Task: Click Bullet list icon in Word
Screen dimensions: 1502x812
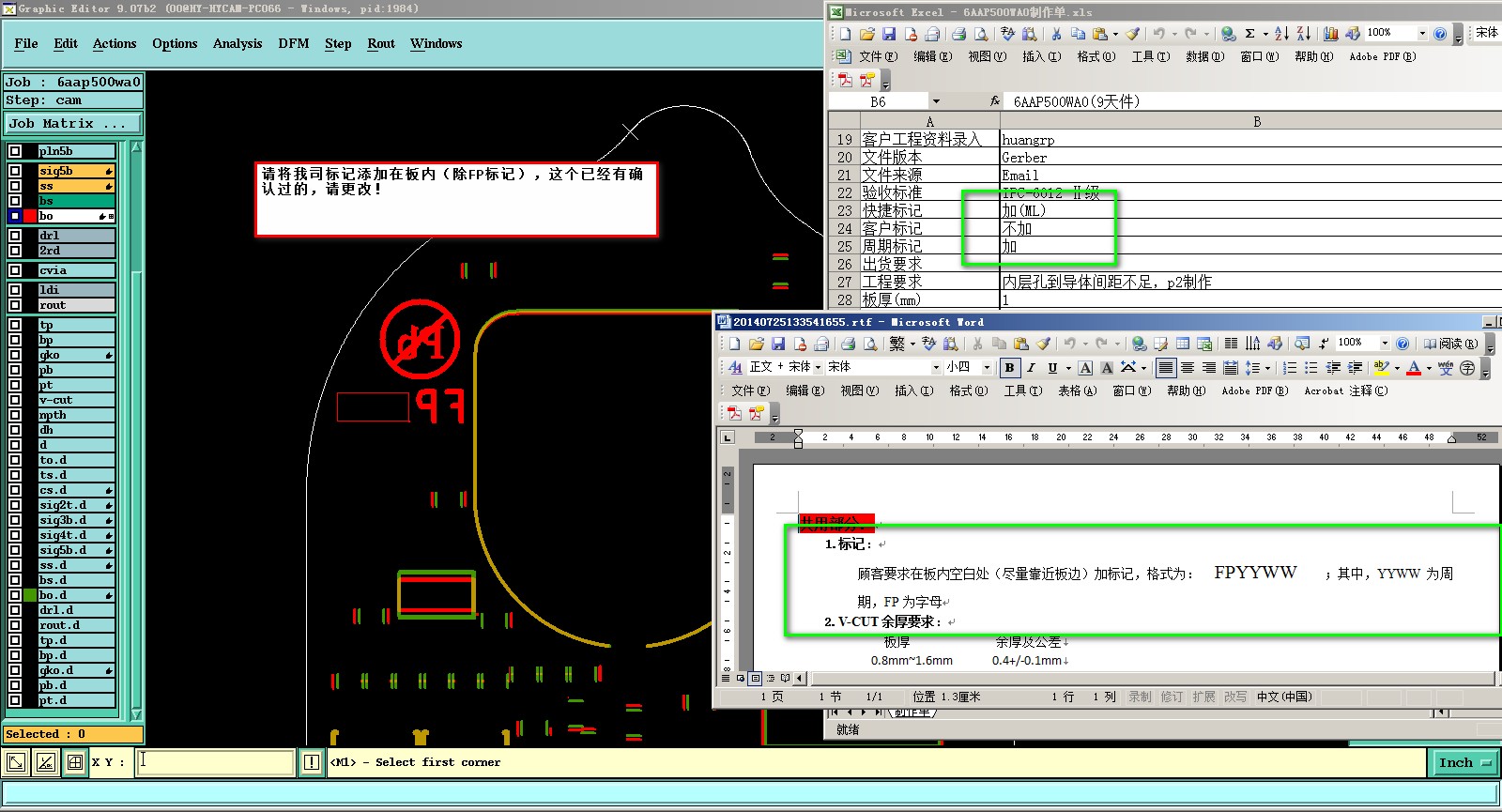Action: tap(1311, 368)
